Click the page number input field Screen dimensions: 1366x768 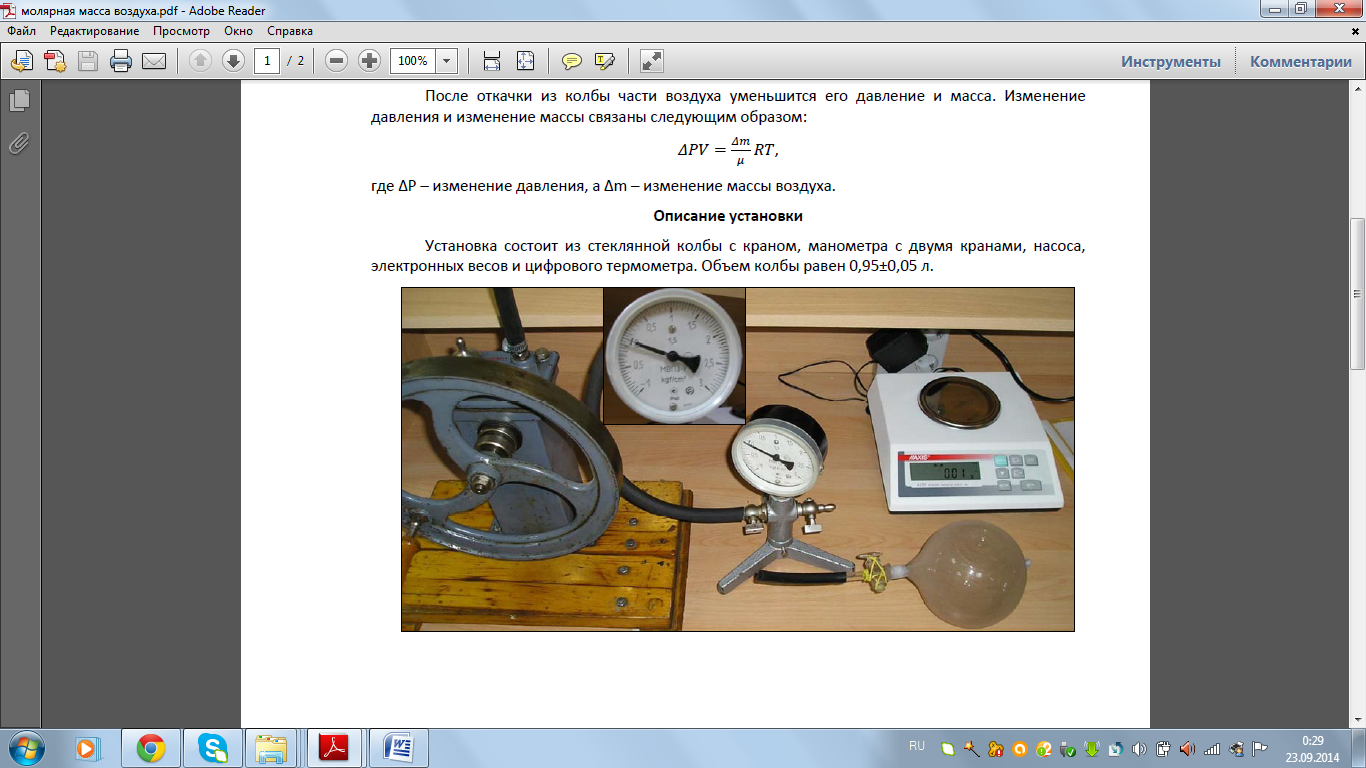click(267, 61)
